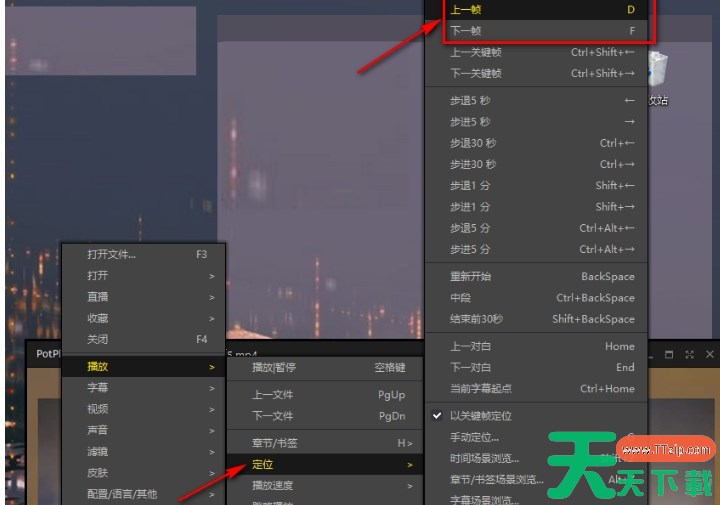Choose 步退1 分 option
This screenshot has height=505, width=720.
coord(536,185)
